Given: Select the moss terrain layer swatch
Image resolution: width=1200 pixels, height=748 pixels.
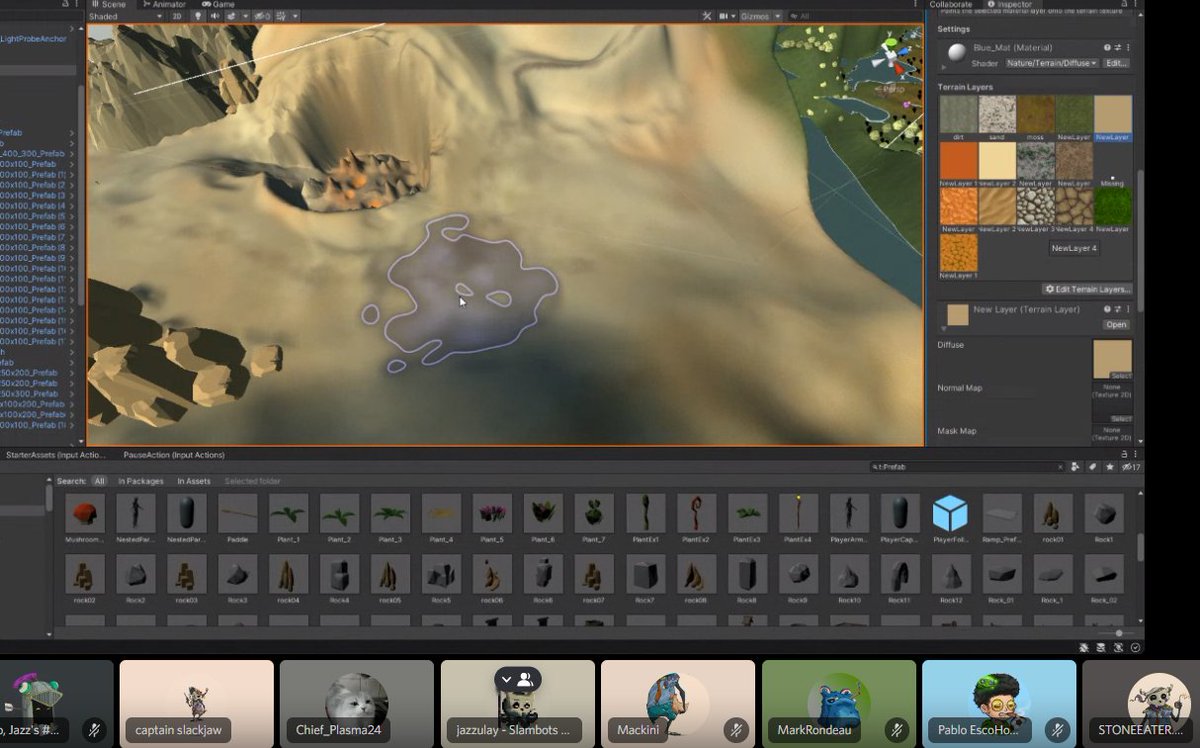Looking at the screenshot, I should [x=1035, y=114].
